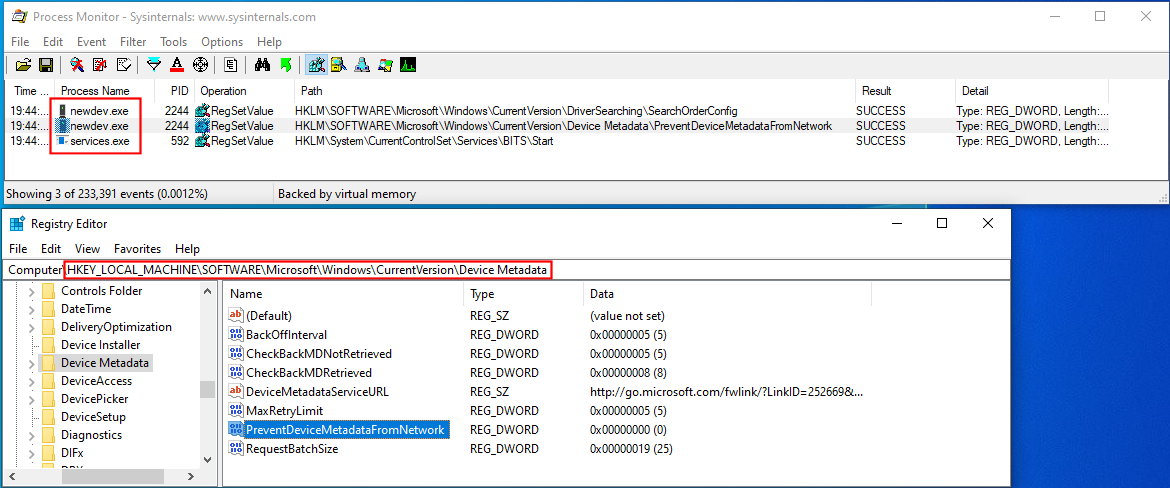1170x488 pixels.
Task: Click the Open file icon in Process Monitor toolbar
Action: [x=23, y=65]
